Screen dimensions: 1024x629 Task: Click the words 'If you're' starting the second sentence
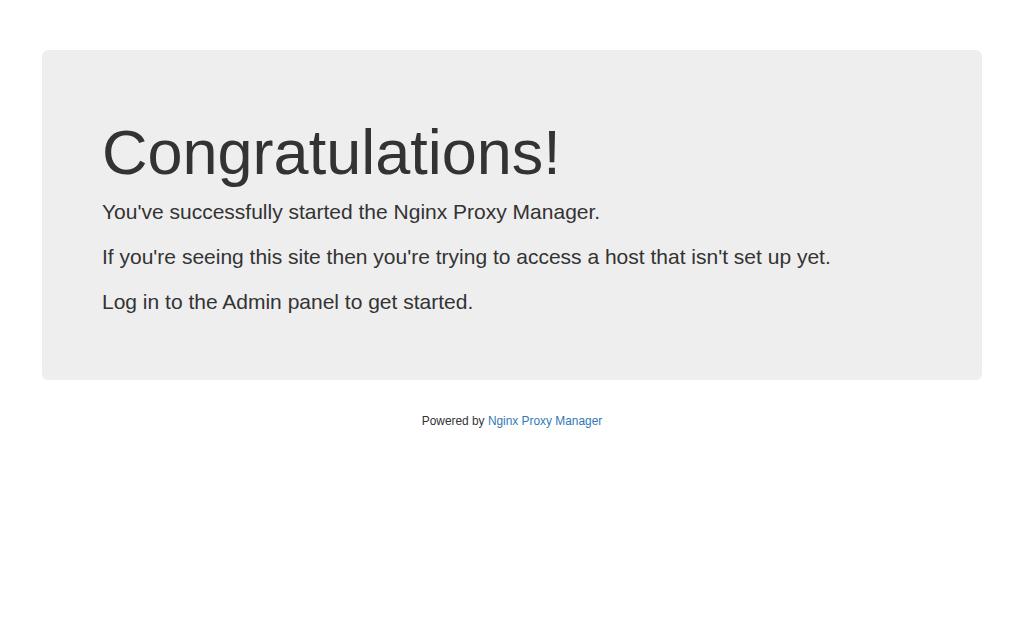(x=139, y=257)
